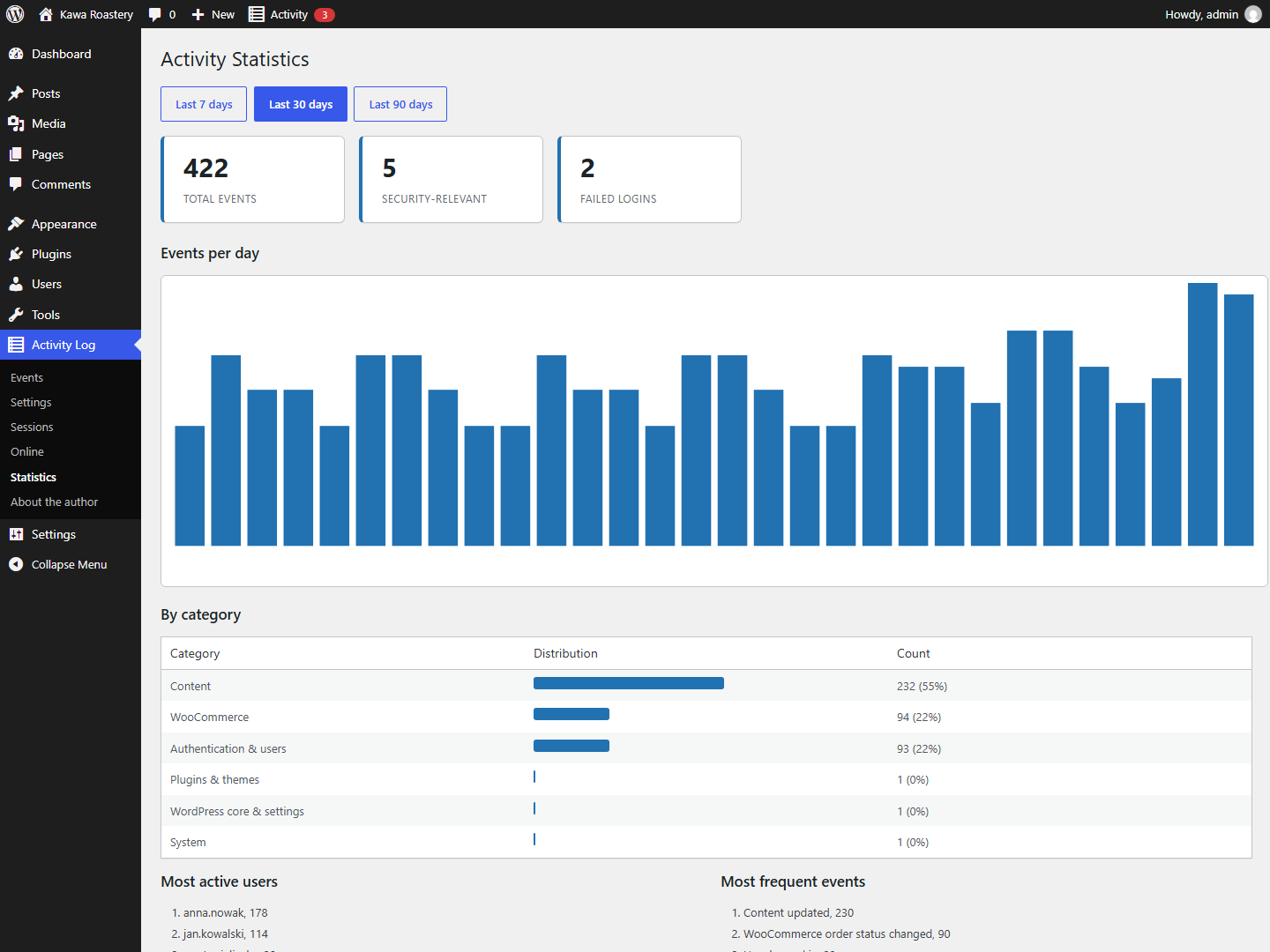Viewport: 1270px width, 952px height.
Task: Click the Comments speech bubble sidebar icon
Action: click(16, 184)
